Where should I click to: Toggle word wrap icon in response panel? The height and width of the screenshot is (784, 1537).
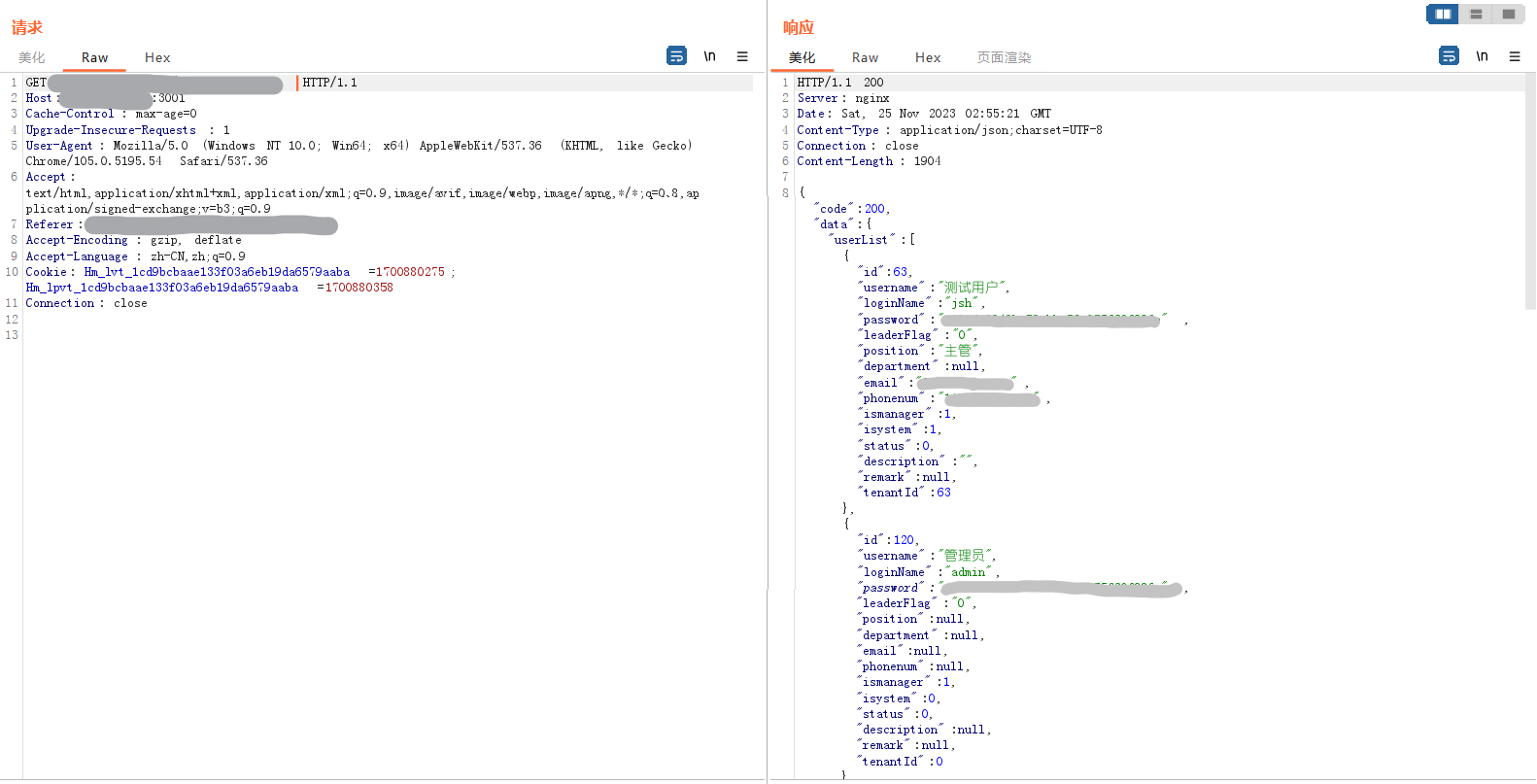click(1449, 56)
